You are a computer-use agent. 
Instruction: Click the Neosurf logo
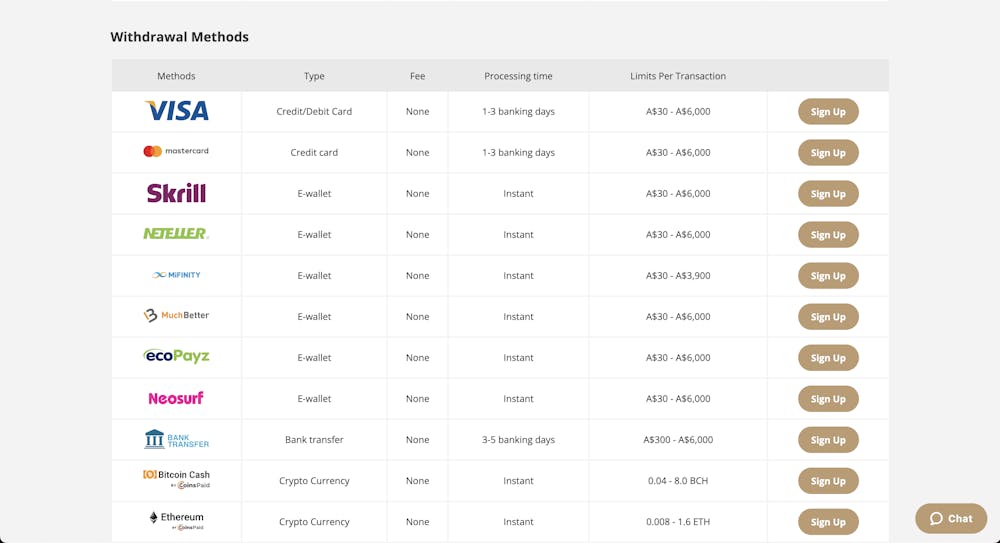click(176, 398)
